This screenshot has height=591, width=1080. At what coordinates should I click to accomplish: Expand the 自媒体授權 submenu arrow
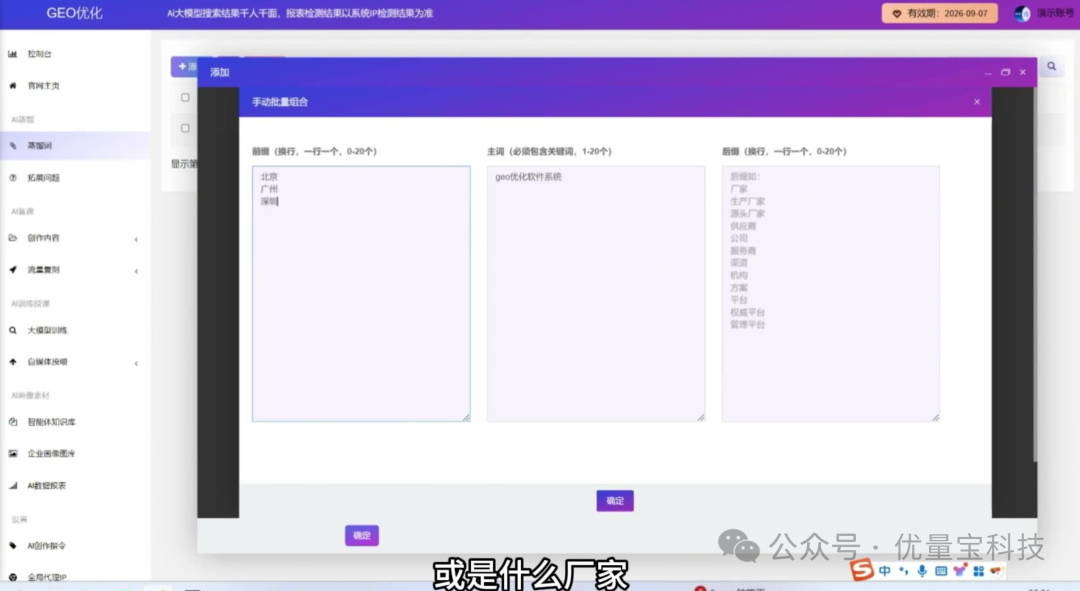pyautogui.click(x=136, y=363)
